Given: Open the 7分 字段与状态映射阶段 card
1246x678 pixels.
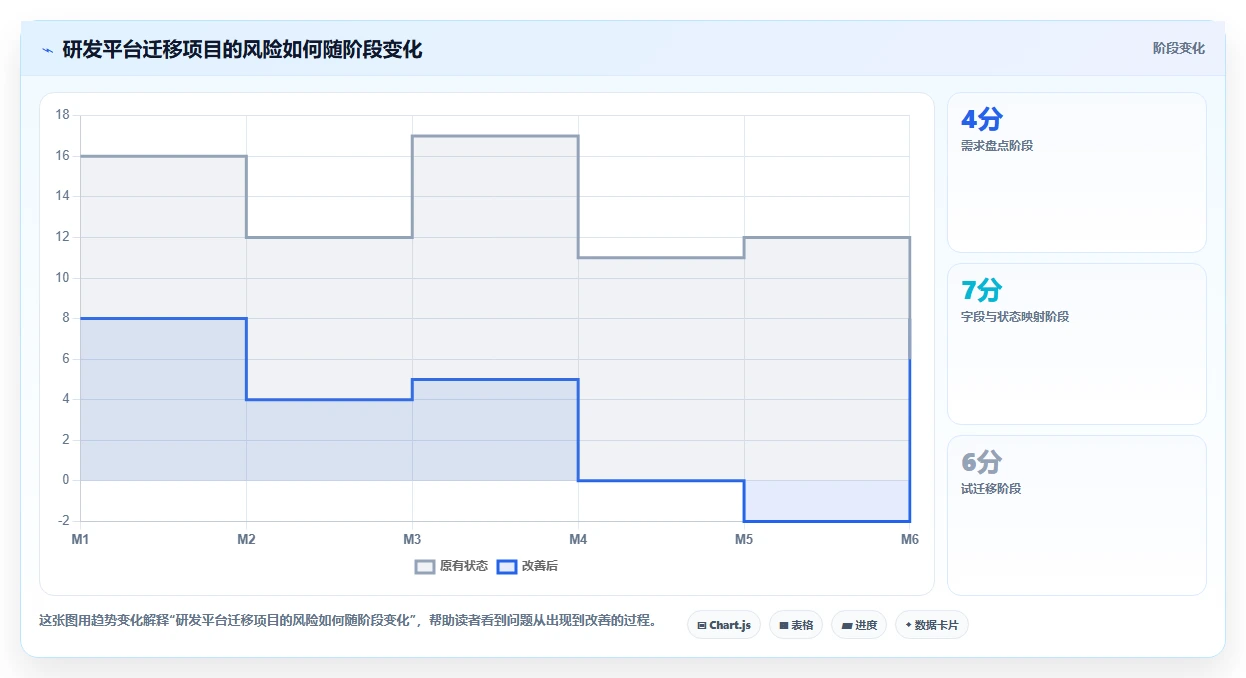Looking at the screenshot, I should click(1076, 344).
